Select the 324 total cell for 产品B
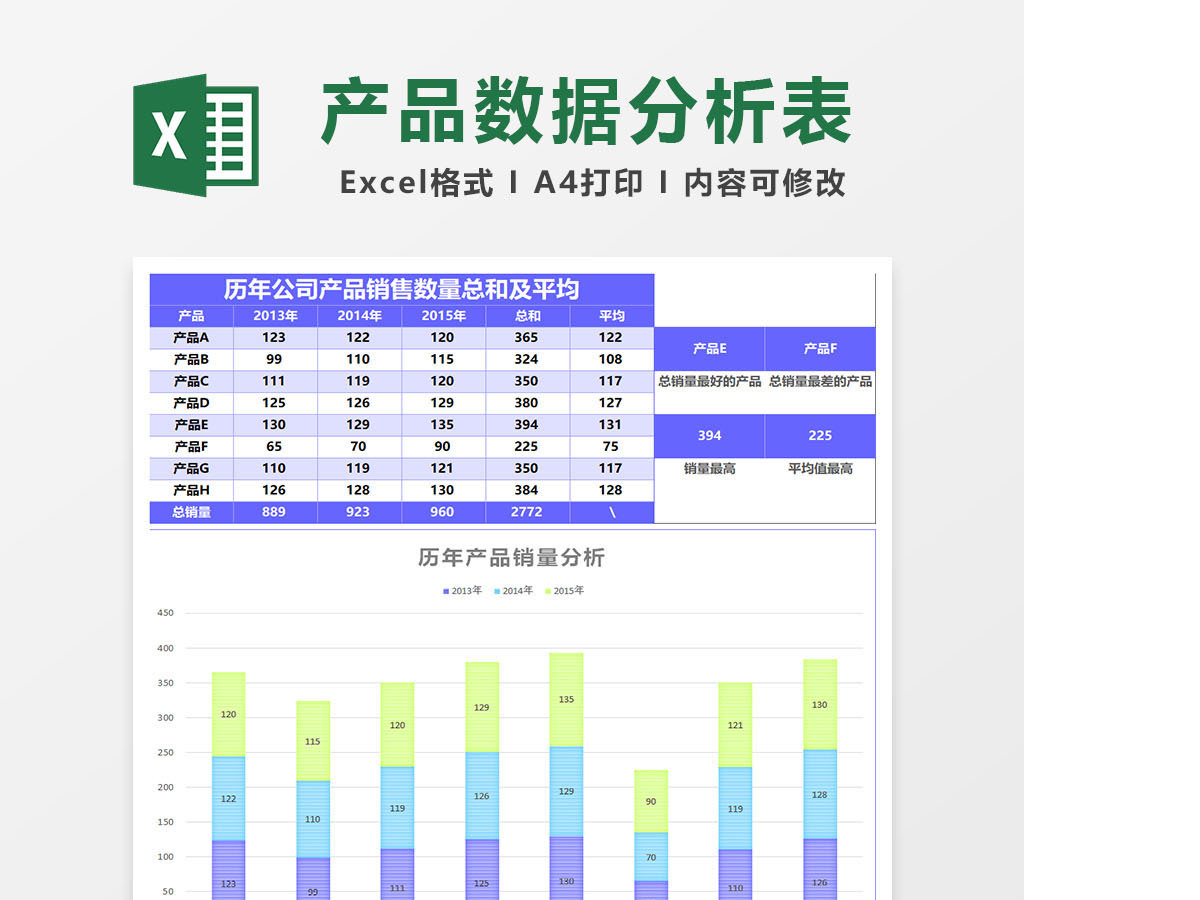This screenshot has width=1200, height=900. 527,360
